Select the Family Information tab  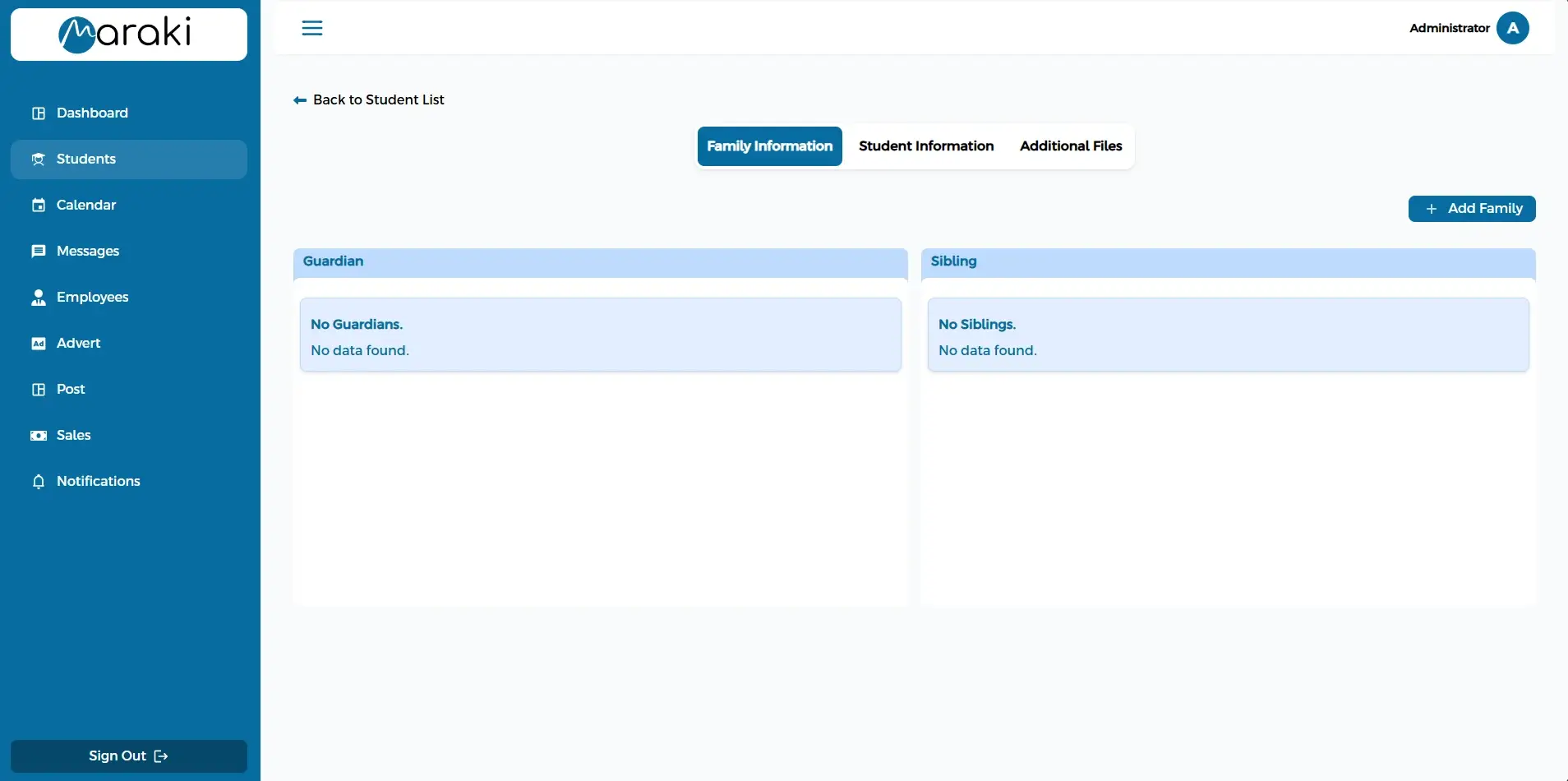tap(769, 146)
